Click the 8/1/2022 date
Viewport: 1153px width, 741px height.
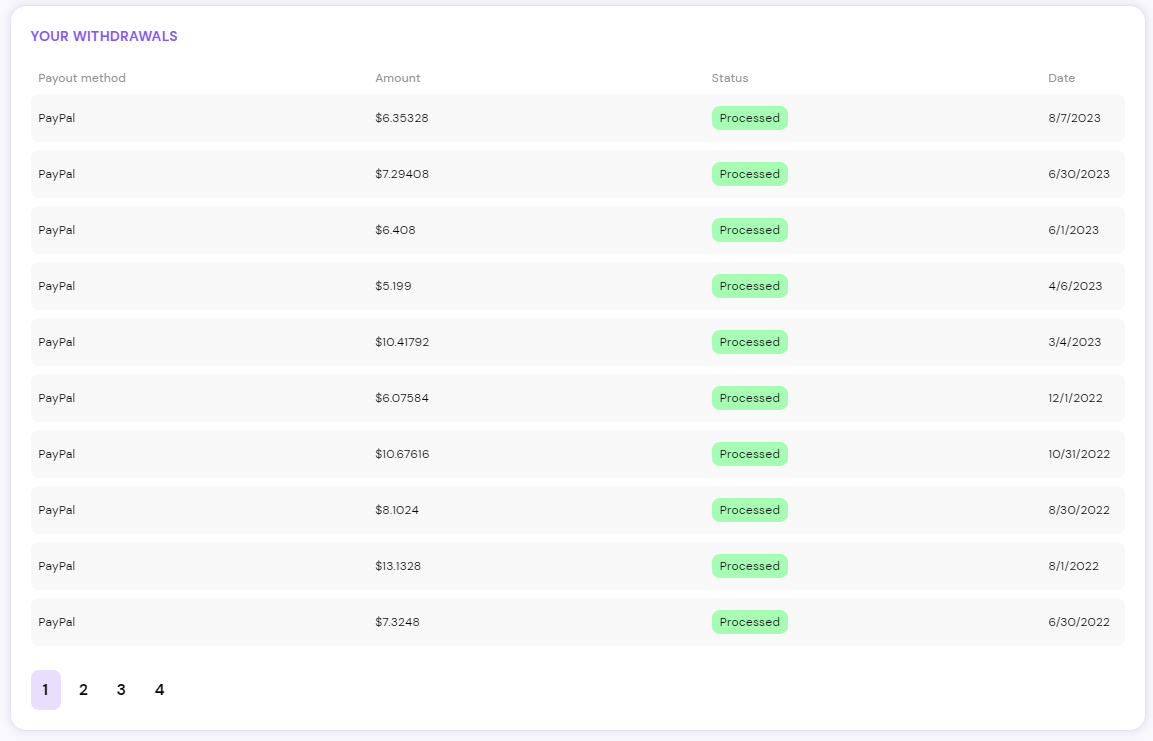pos(1073,565)
